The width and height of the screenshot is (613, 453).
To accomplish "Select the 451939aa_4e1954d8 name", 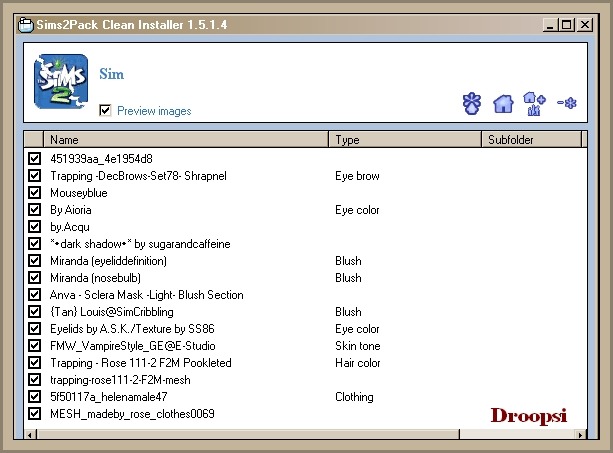I will click(x=101, y=159).
